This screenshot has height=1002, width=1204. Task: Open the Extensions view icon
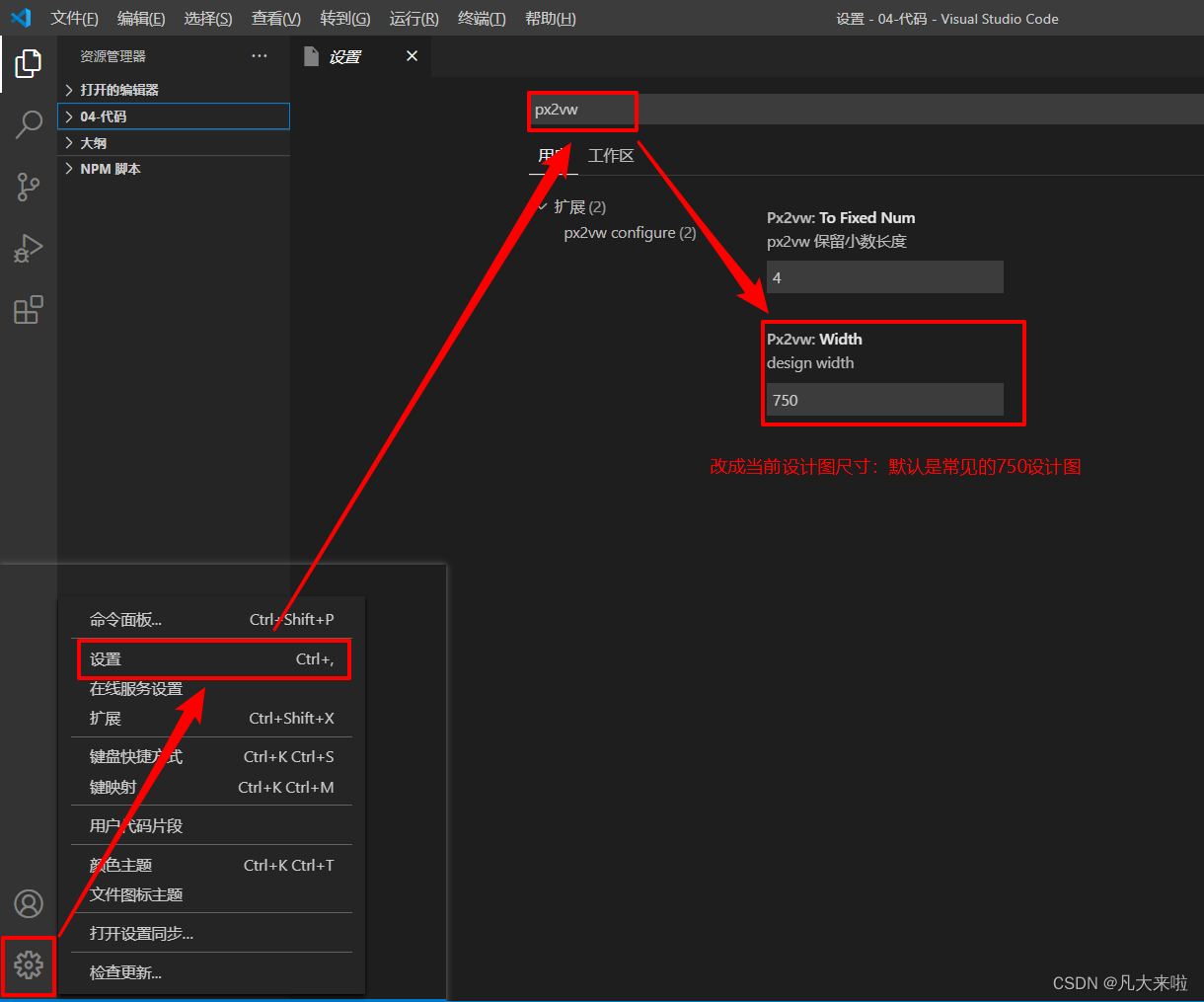coord(29,310)
